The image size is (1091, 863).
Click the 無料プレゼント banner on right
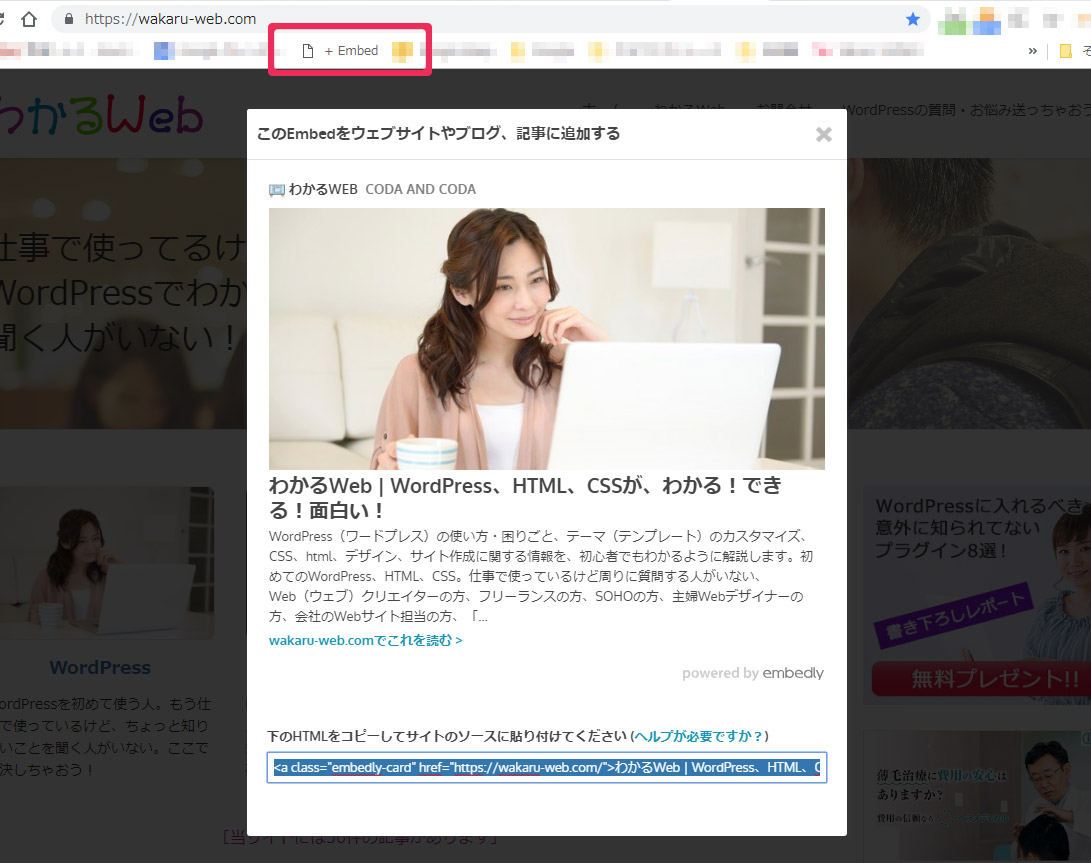point(978,680)
